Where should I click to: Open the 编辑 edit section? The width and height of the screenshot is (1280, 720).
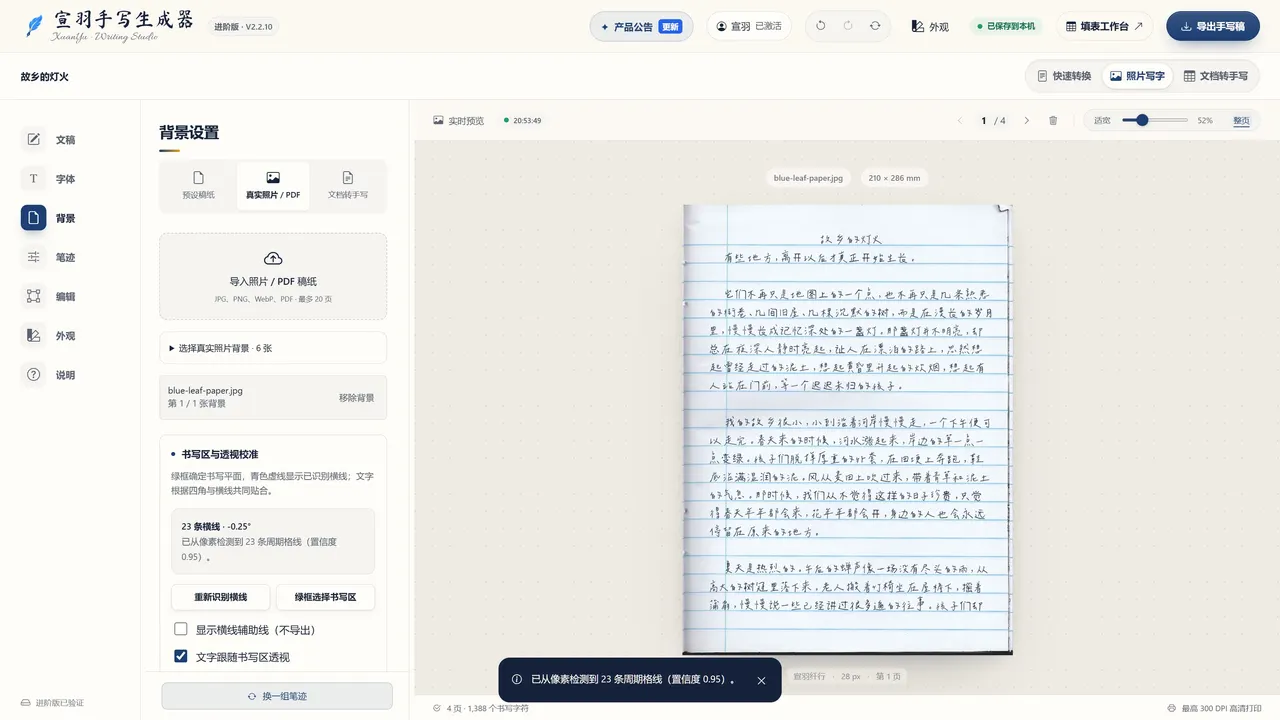50,296
